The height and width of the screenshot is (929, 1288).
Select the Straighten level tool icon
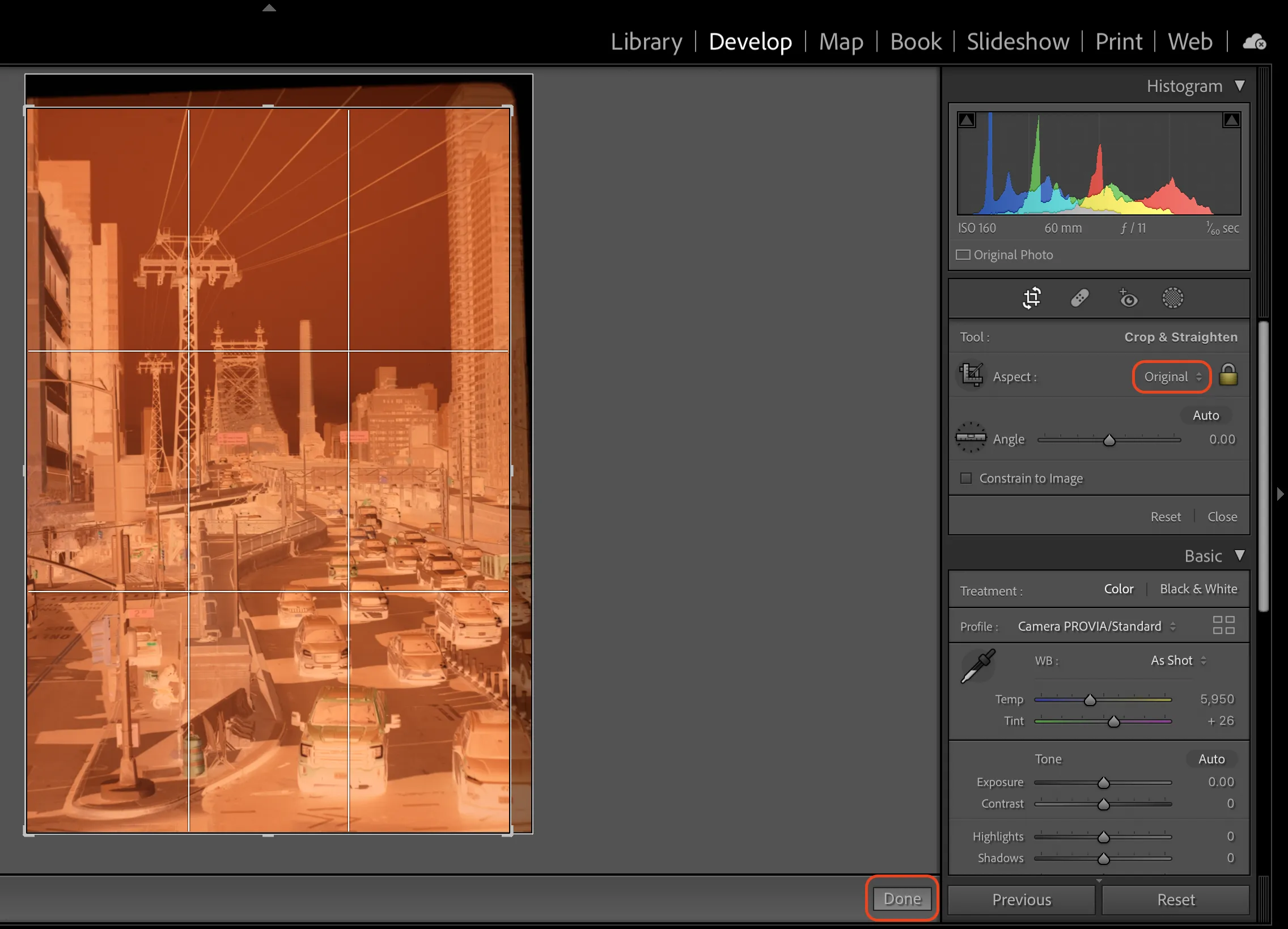click(971, 437)
